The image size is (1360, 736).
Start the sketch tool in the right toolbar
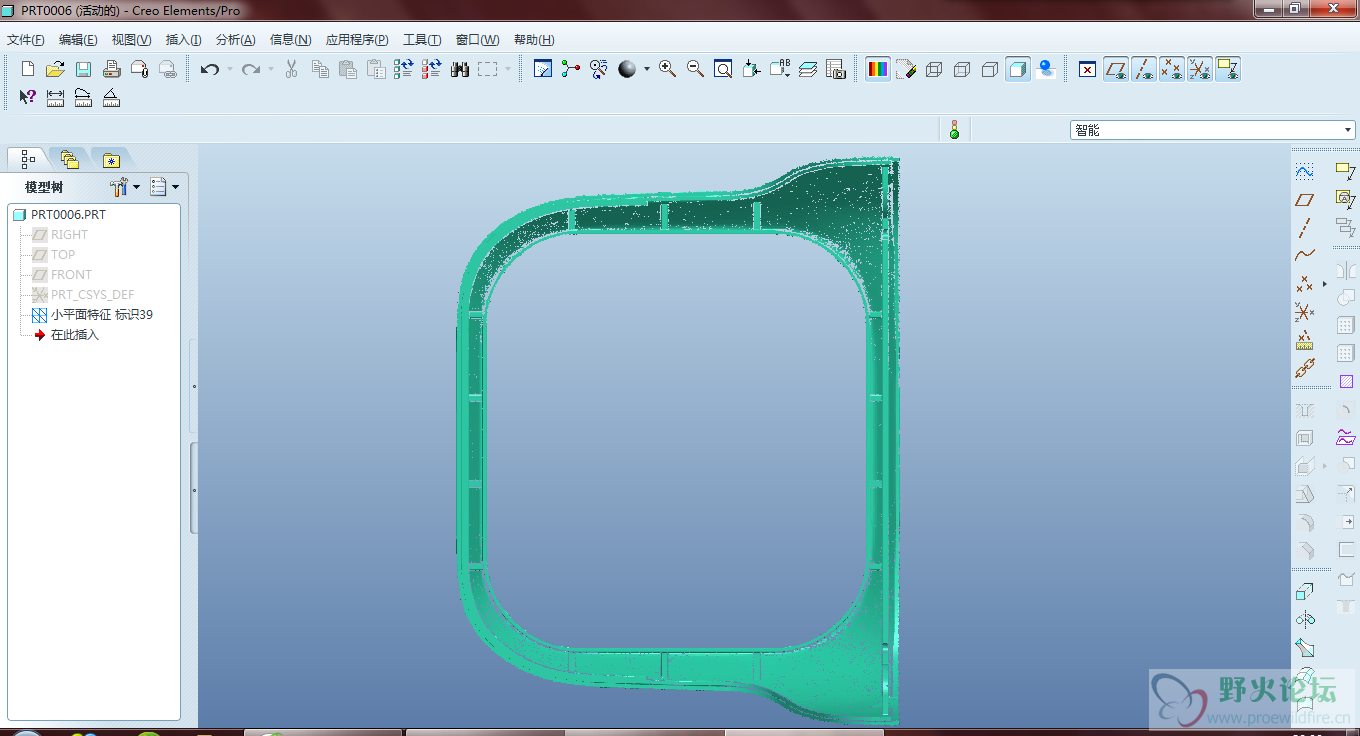tap(1304, 171)
